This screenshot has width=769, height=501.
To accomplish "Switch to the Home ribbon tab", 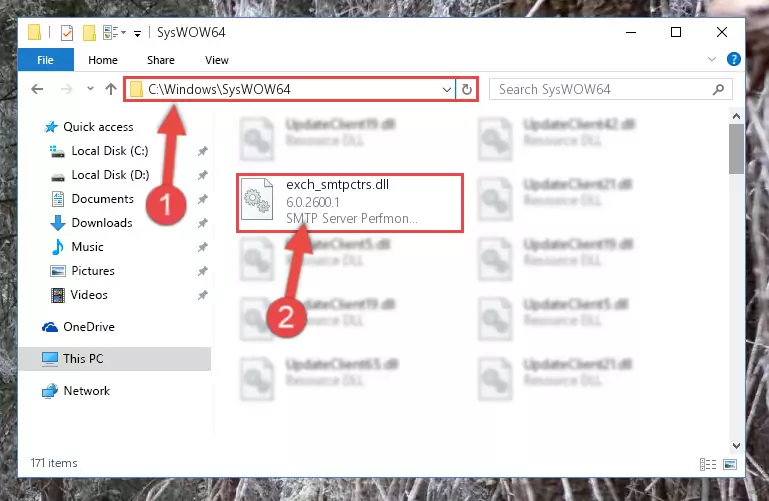I will click(x=103, y=60).
